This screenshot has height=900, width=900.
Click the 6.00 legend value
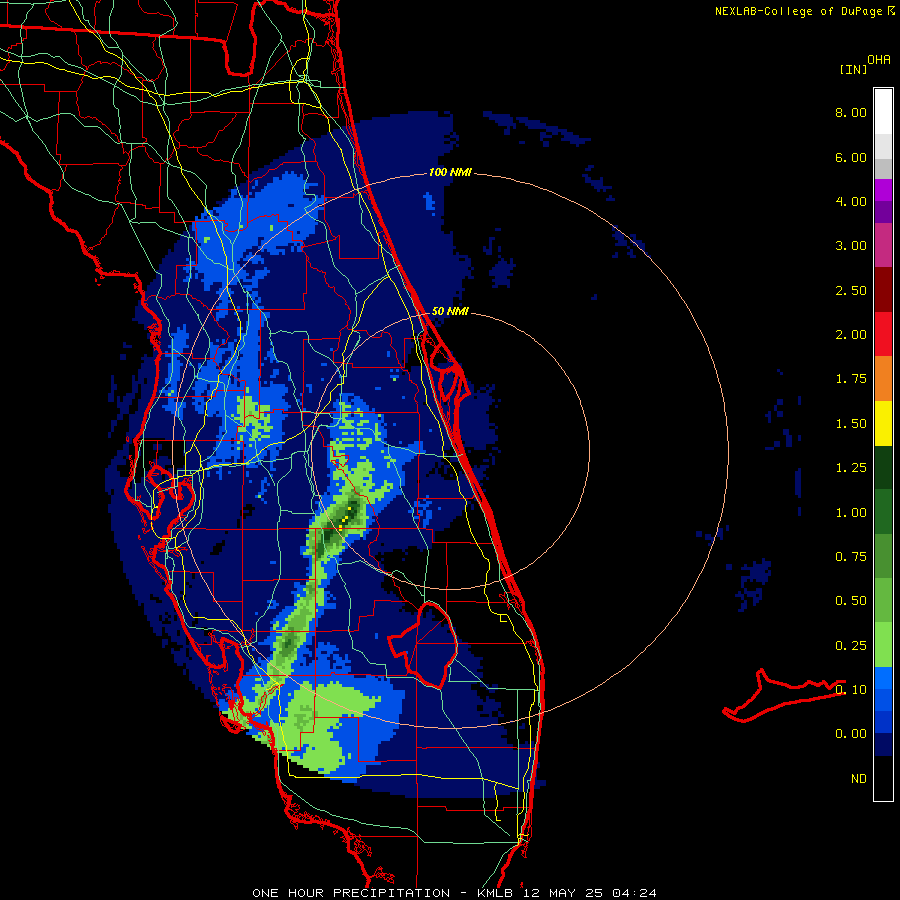(851, 157)
